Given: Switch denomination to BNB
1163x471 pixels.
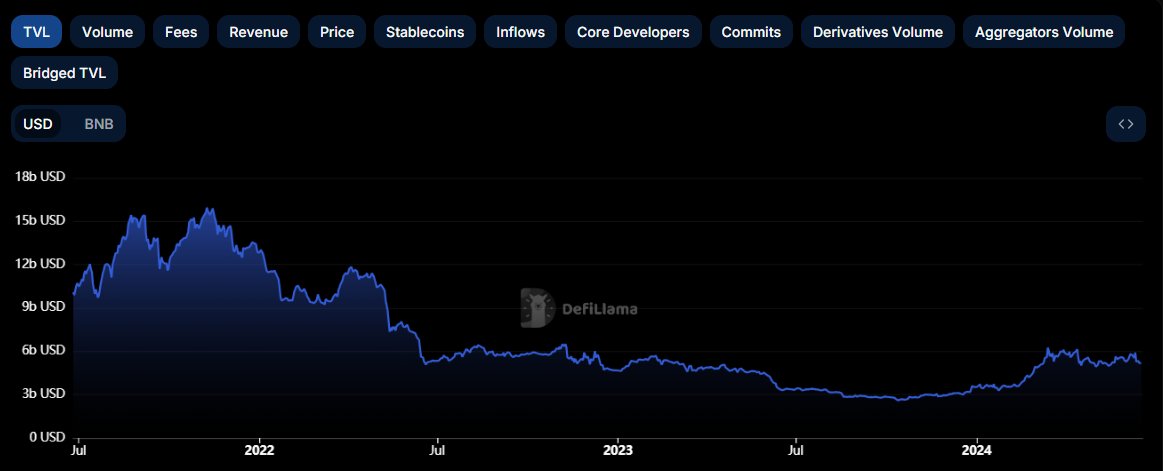Looking at the screenshot, I should 99,124.
